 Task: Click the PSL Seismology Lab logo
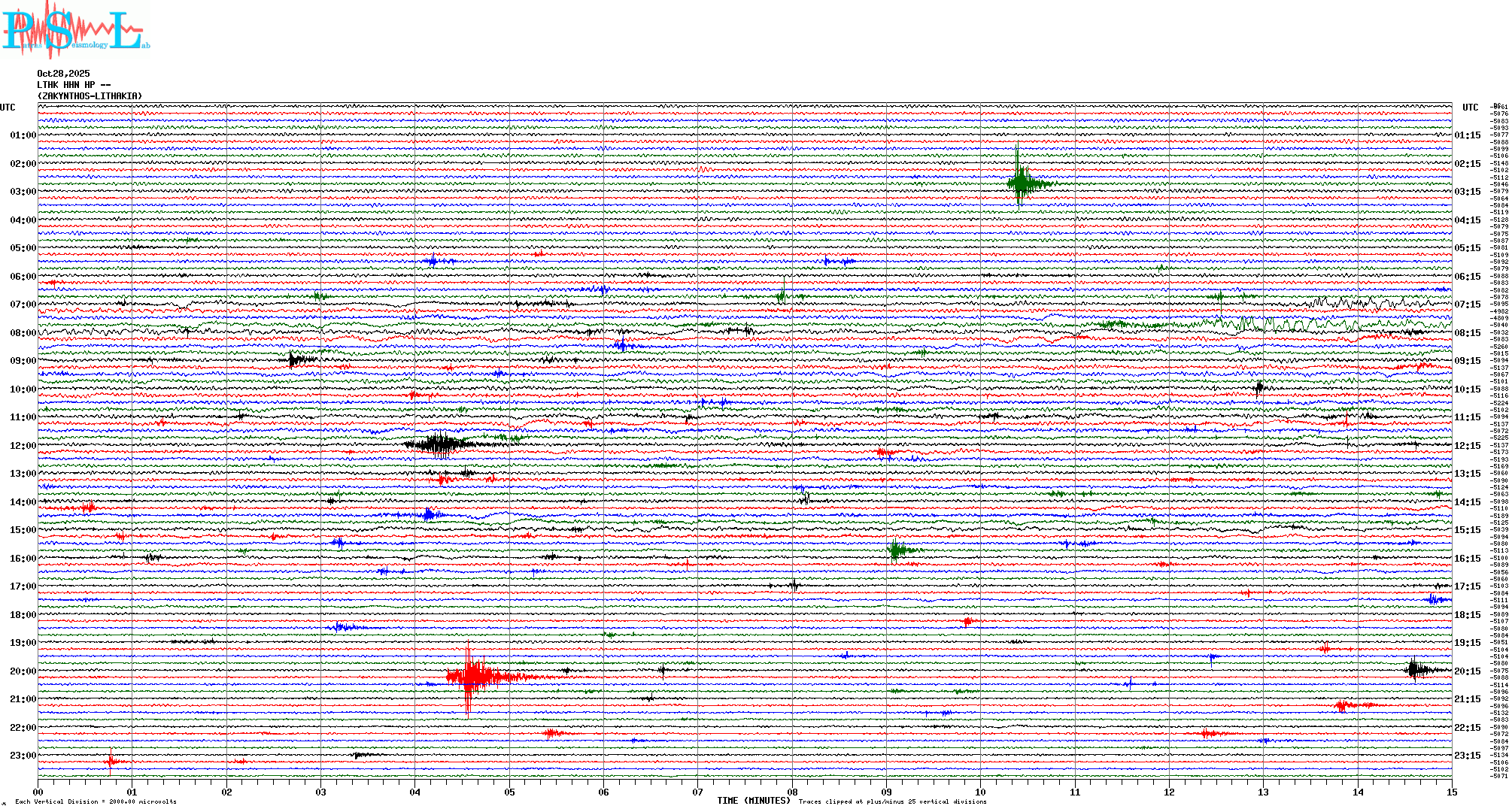coord(74,29)
